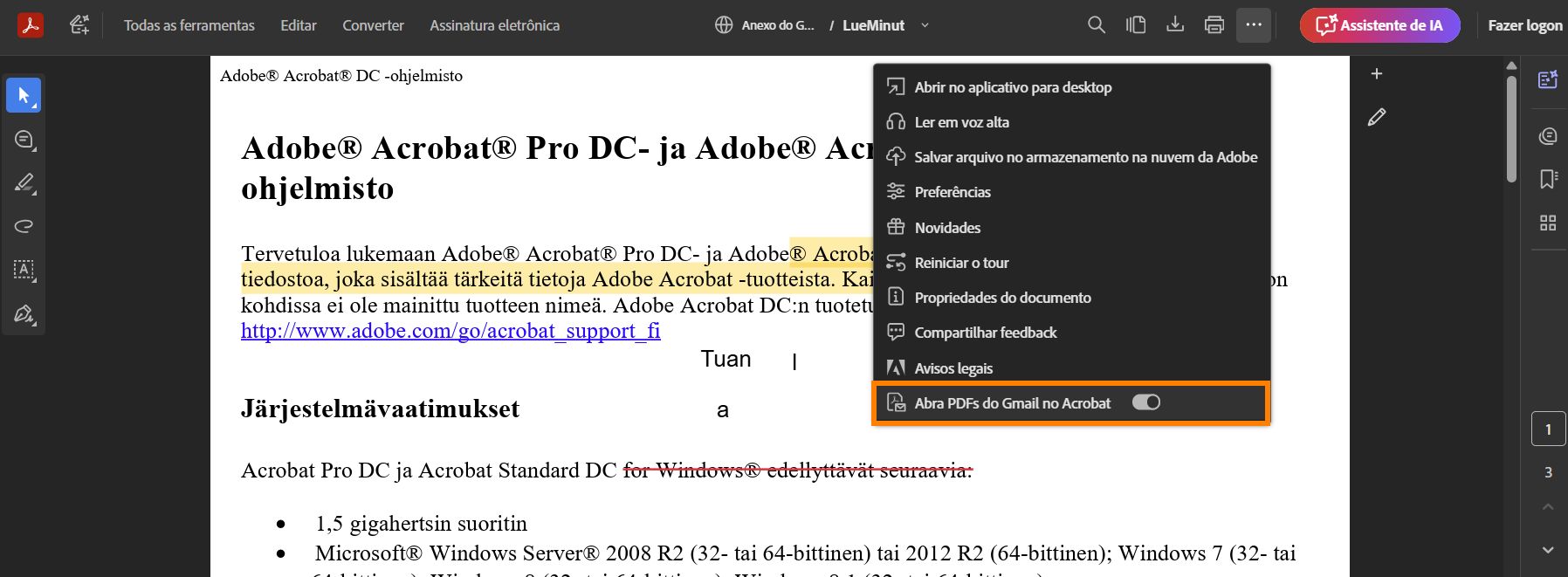
Task: Open the page view settings icon
Action: (x=1136, y=25)
